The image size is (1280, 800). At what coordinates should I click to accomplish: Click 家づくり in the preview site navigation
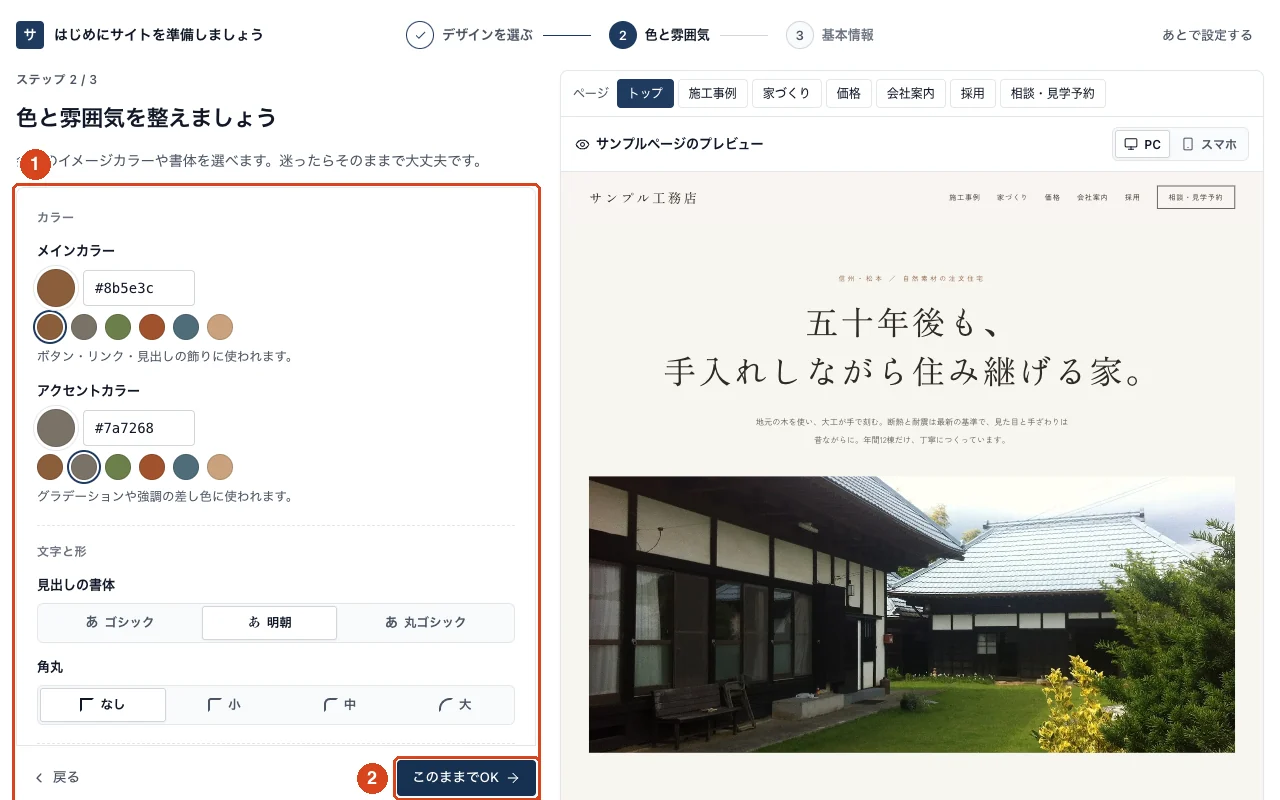pyautogui.click(x=1012, y=198)
